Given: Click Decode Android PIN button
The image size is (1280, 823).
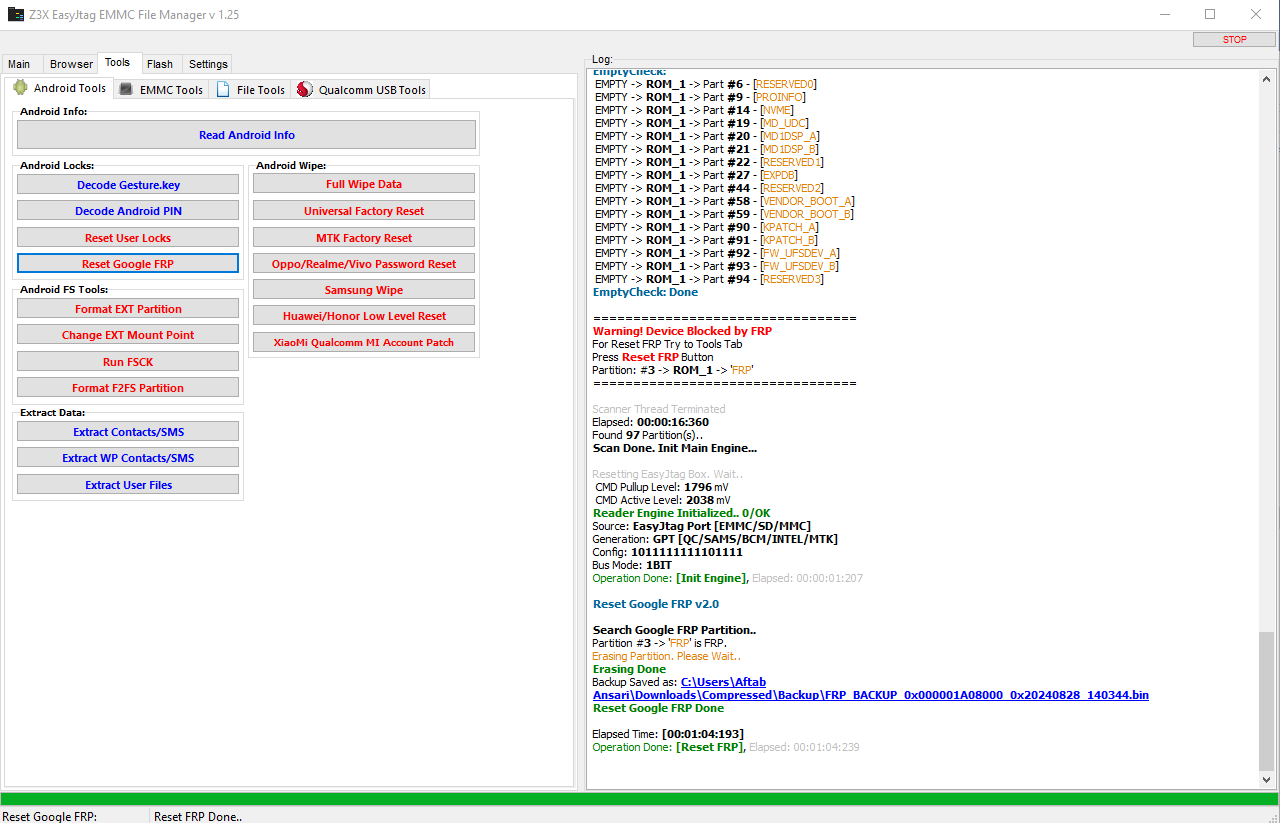Looking at the screenshot, I should tap(128, 211).
